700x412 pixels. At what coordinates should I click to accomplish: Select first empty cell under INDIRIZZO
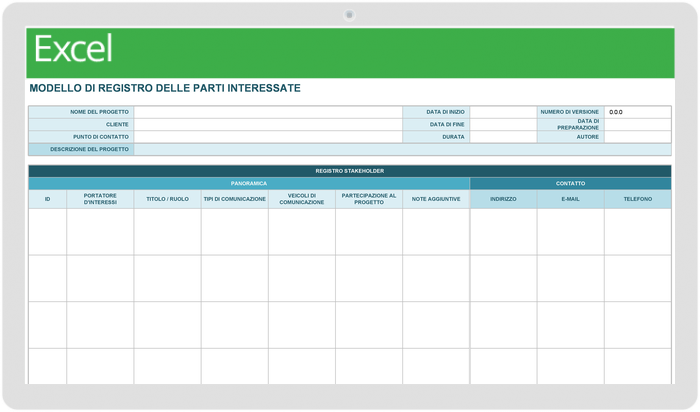503,232
